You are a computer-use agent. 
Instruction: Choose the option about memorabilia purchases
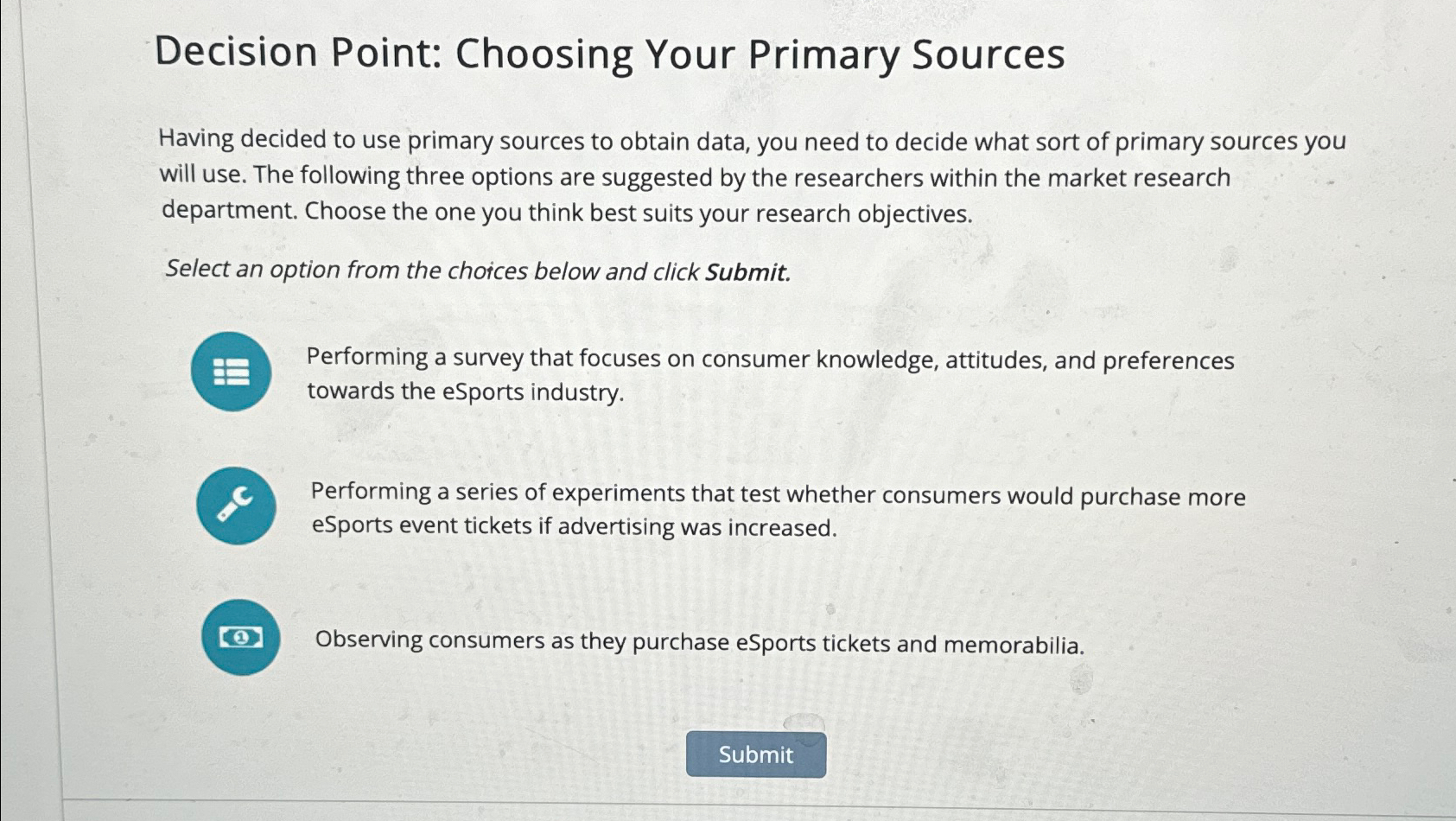tap(700, 642)
